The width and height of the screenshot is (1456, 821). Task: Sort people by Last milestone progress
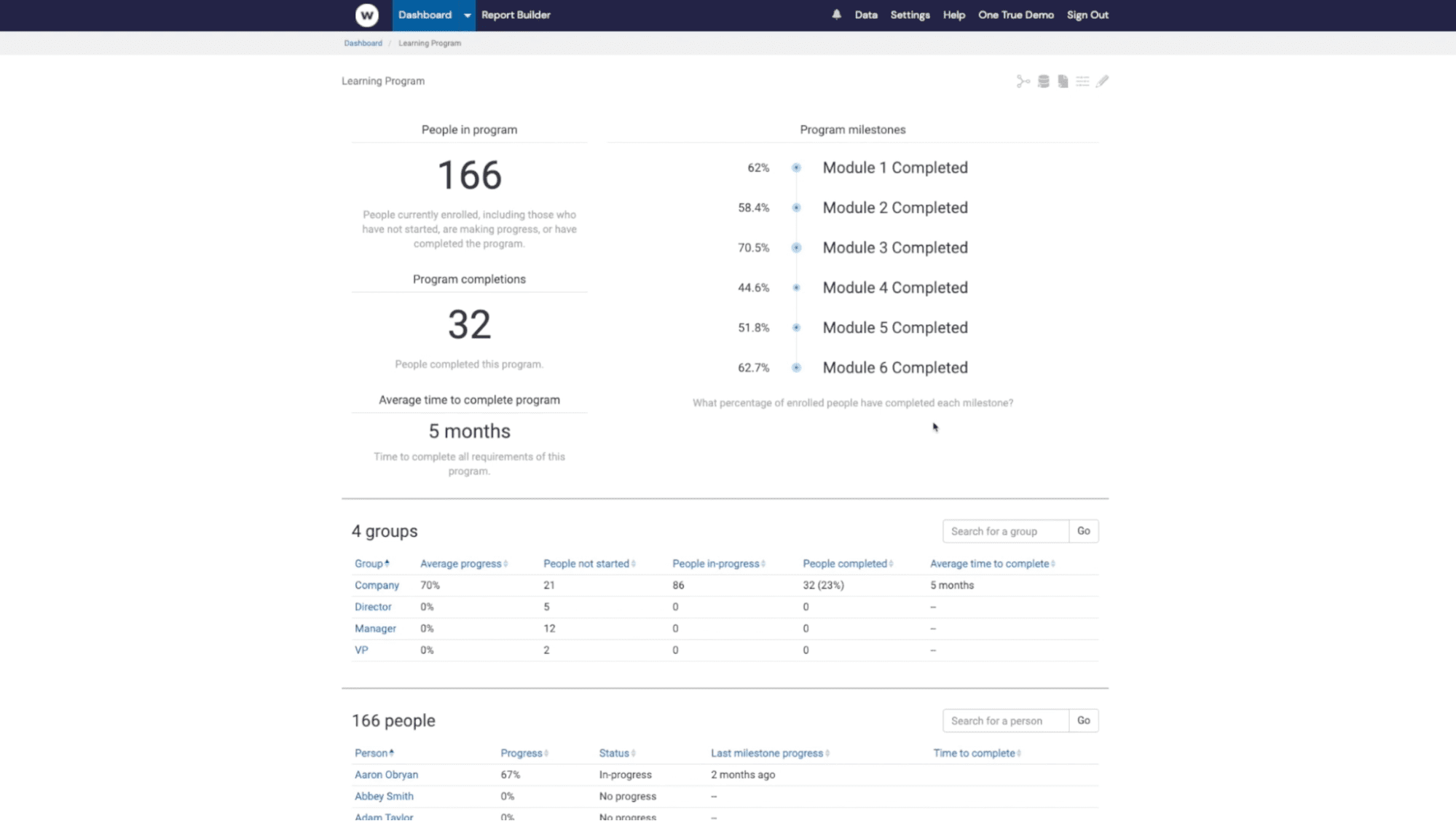771,753
